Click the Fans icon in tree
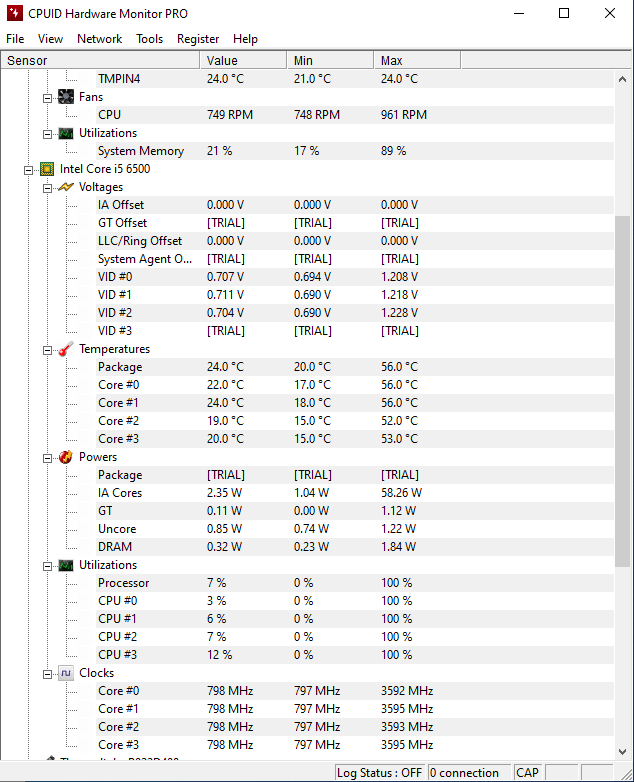Image resolution: width=634 pixels, height=782 pixels. click(x=66, y=97)
